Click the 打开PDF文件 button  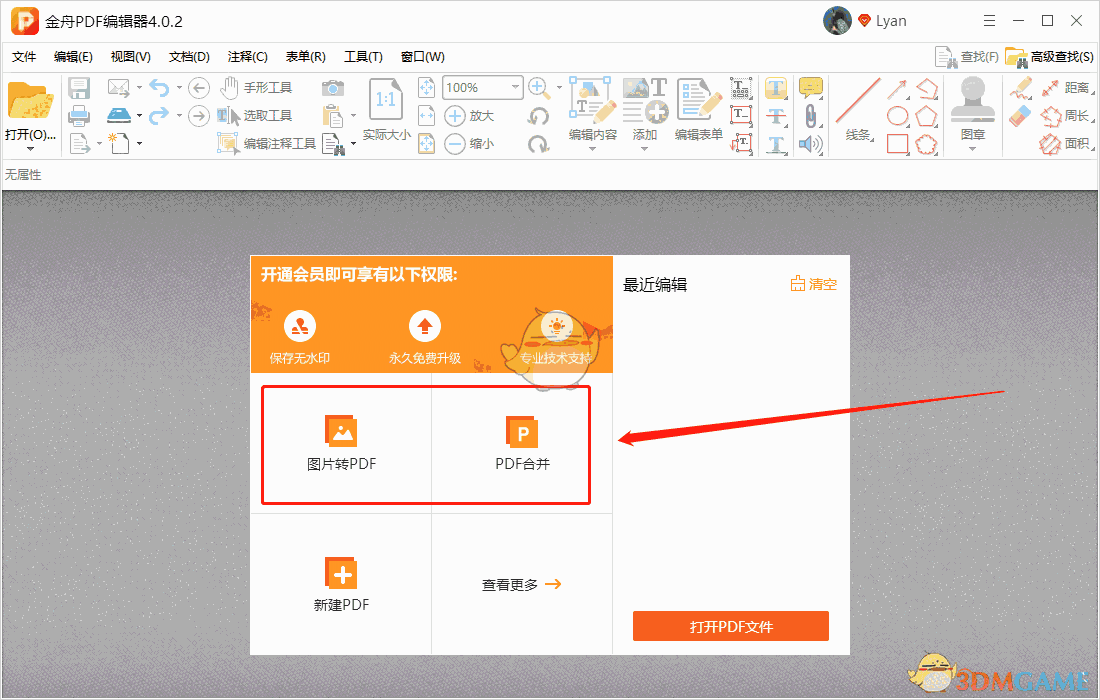(730, 625)
